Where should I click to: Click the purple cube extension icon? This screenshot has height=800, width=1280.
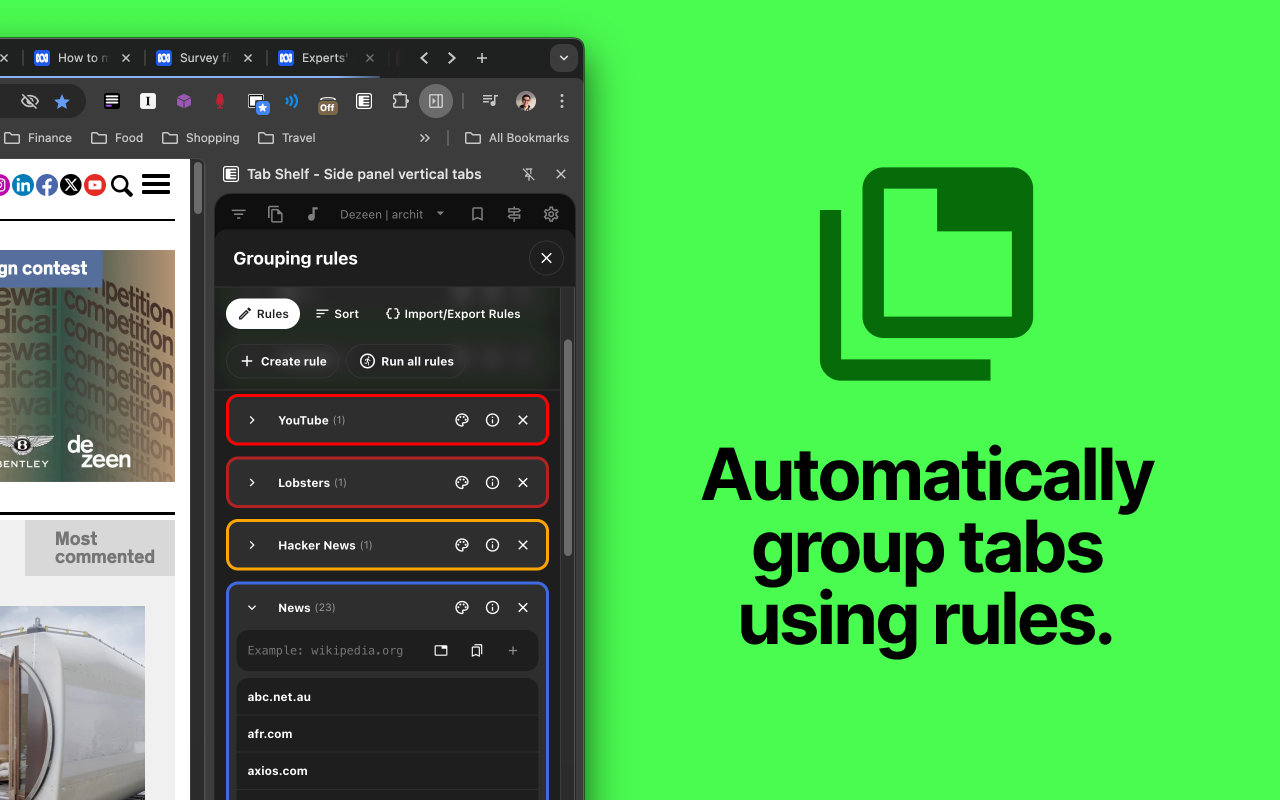pos(184,101)
